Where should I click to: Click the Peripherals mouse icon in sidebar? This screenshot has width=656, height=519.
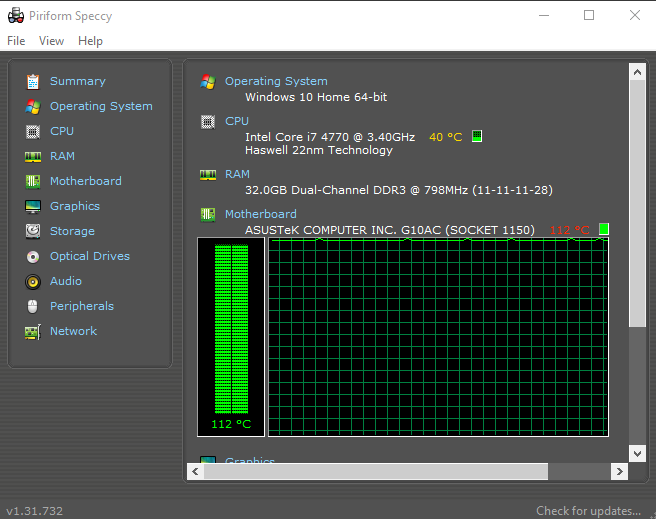(x=33, y=307)
